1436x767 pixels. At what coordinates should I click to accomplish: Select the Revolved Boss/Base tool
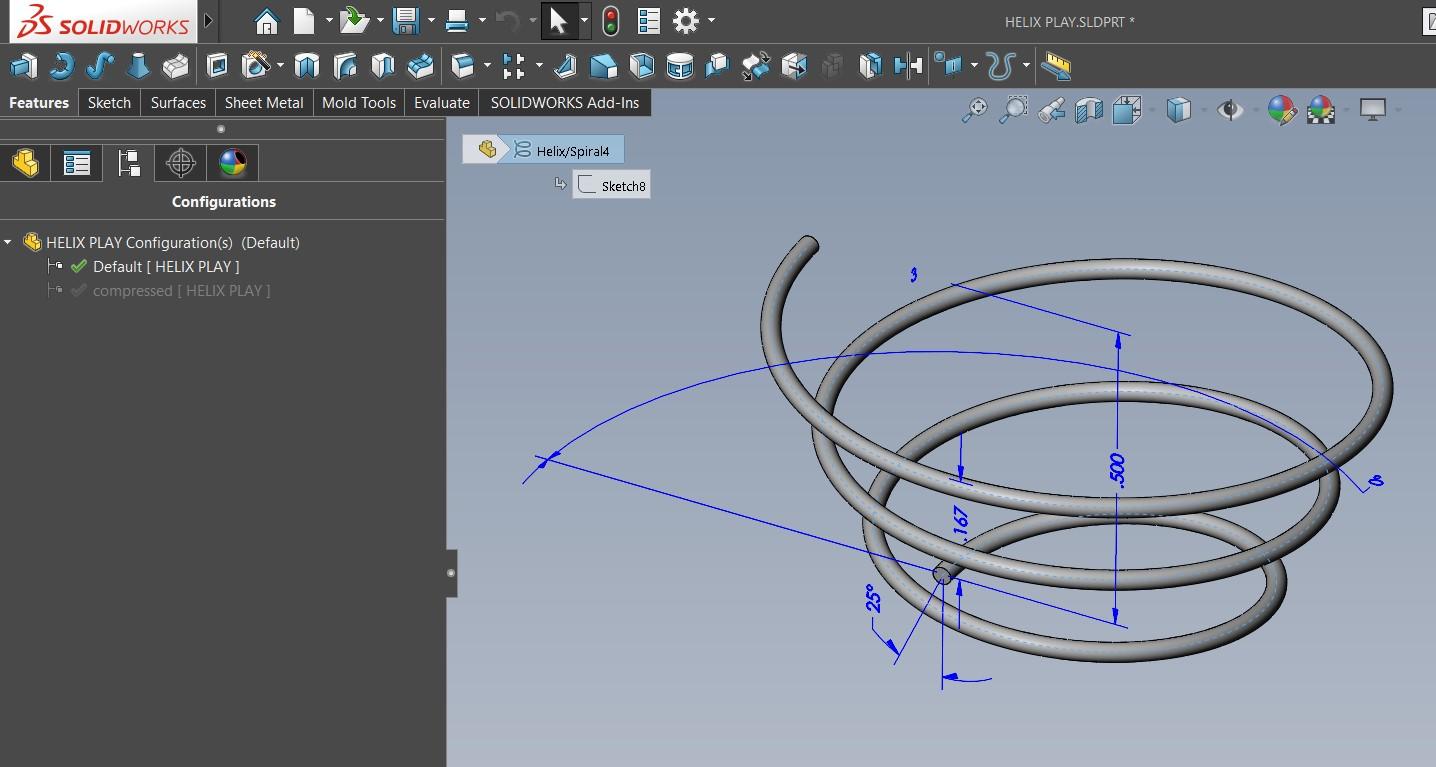(61, 66)
